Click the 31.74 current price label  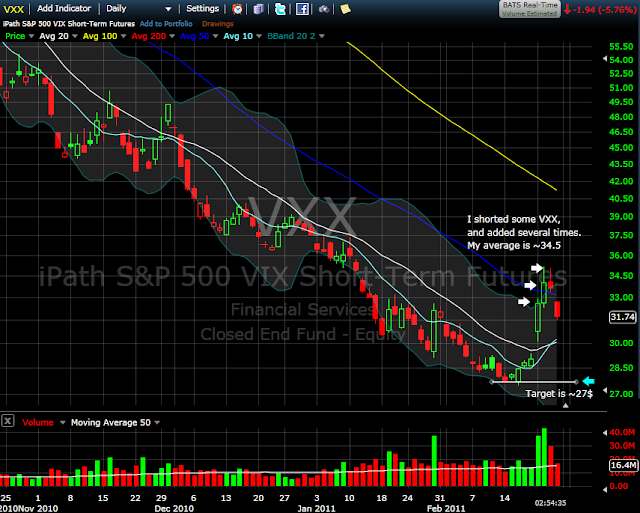point(622,317)
